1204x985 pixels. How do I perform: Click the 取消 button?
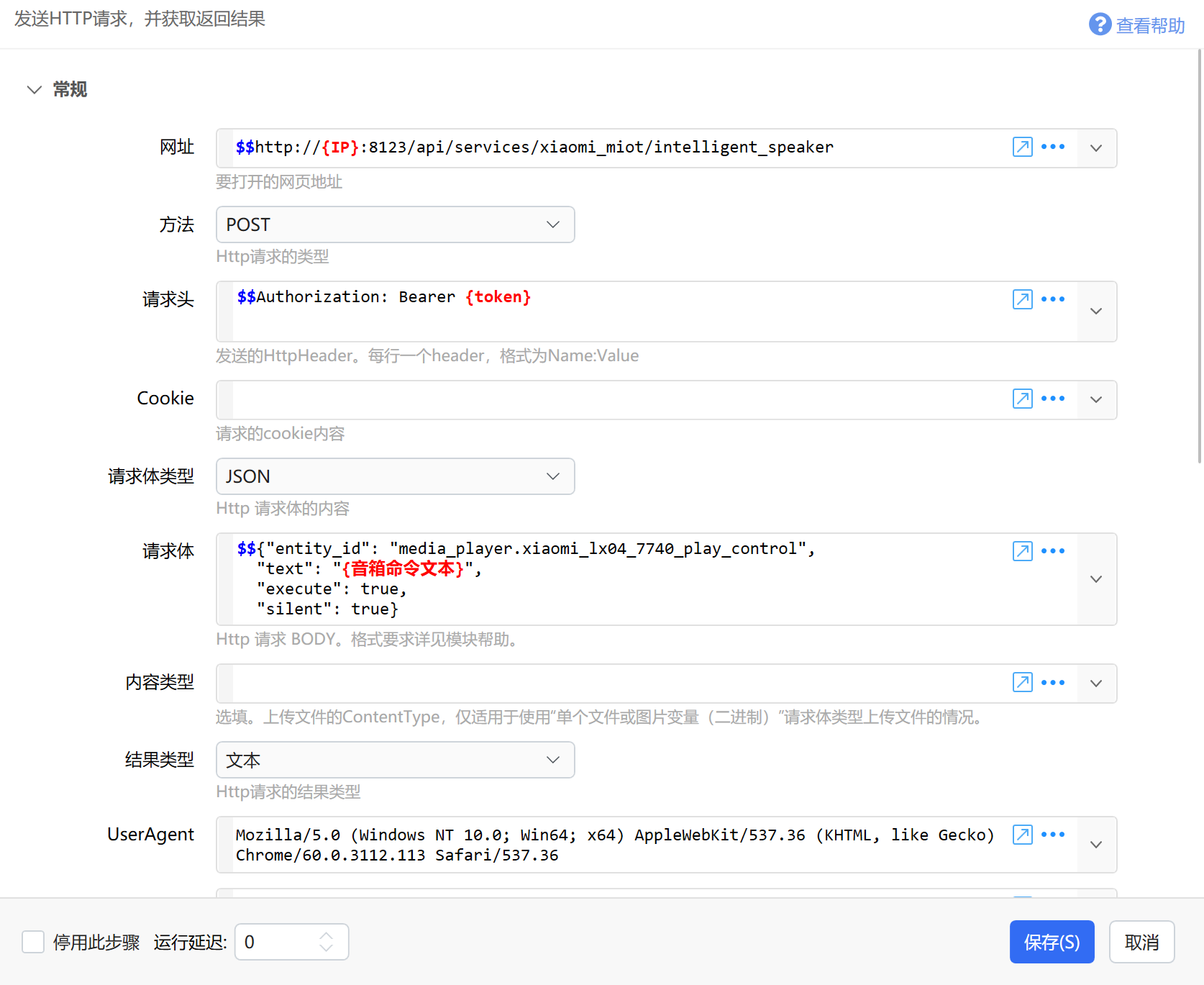[x=1141, y=942]
